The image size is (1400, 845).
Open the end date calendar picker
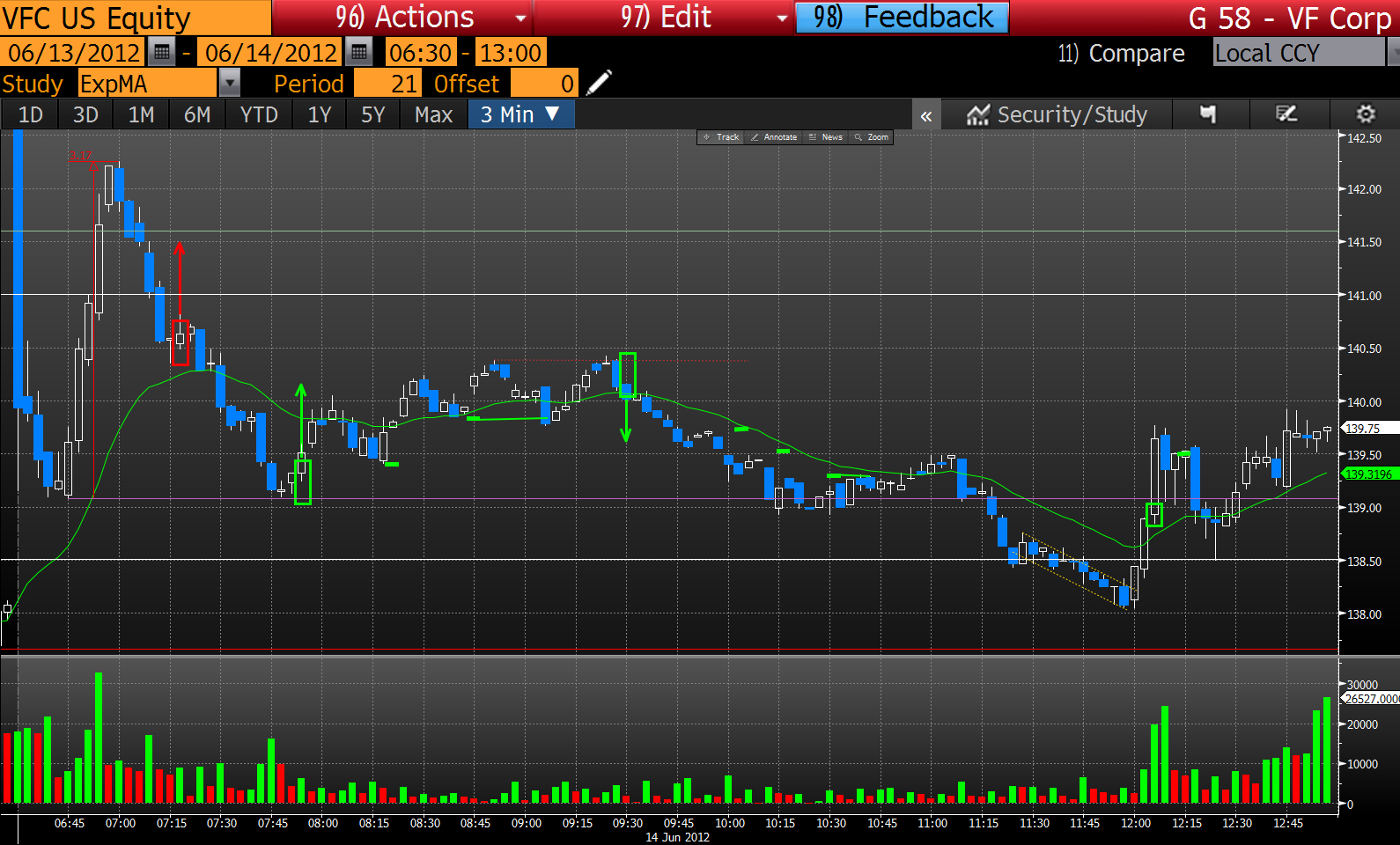pos(358,53)
